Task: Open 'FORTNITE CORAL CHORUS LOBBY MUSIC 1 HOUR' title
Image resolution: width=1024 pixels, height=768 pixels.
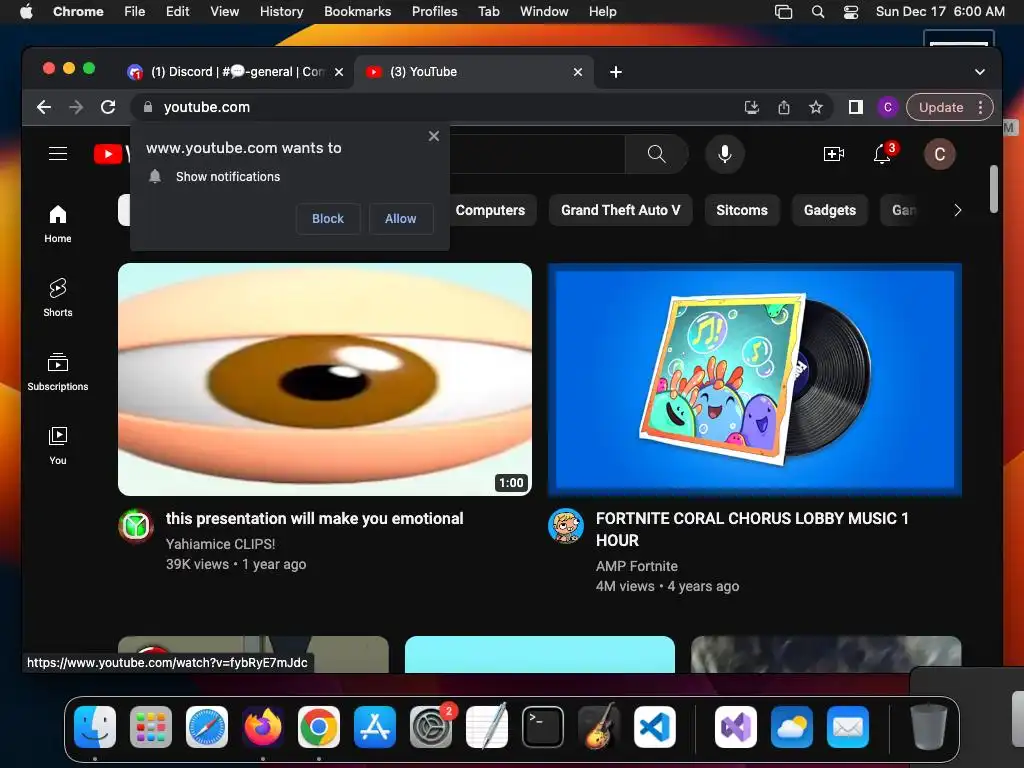Action: tap(752, 530)
